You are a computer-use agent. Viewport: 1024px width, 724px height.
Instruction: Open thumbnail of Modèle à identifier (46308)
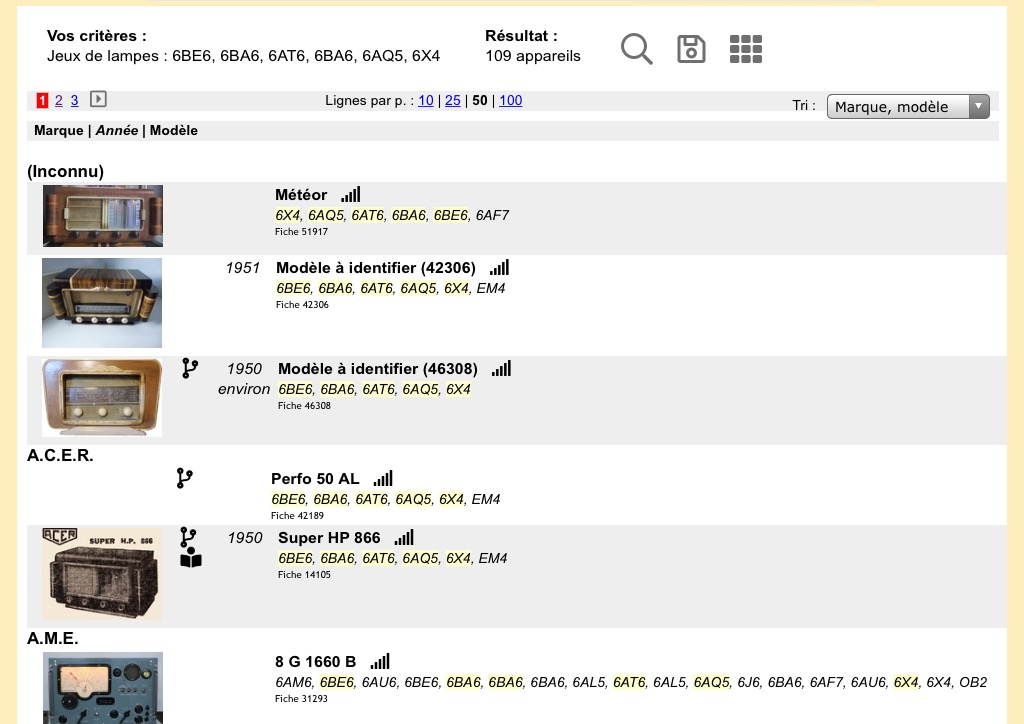102,397
